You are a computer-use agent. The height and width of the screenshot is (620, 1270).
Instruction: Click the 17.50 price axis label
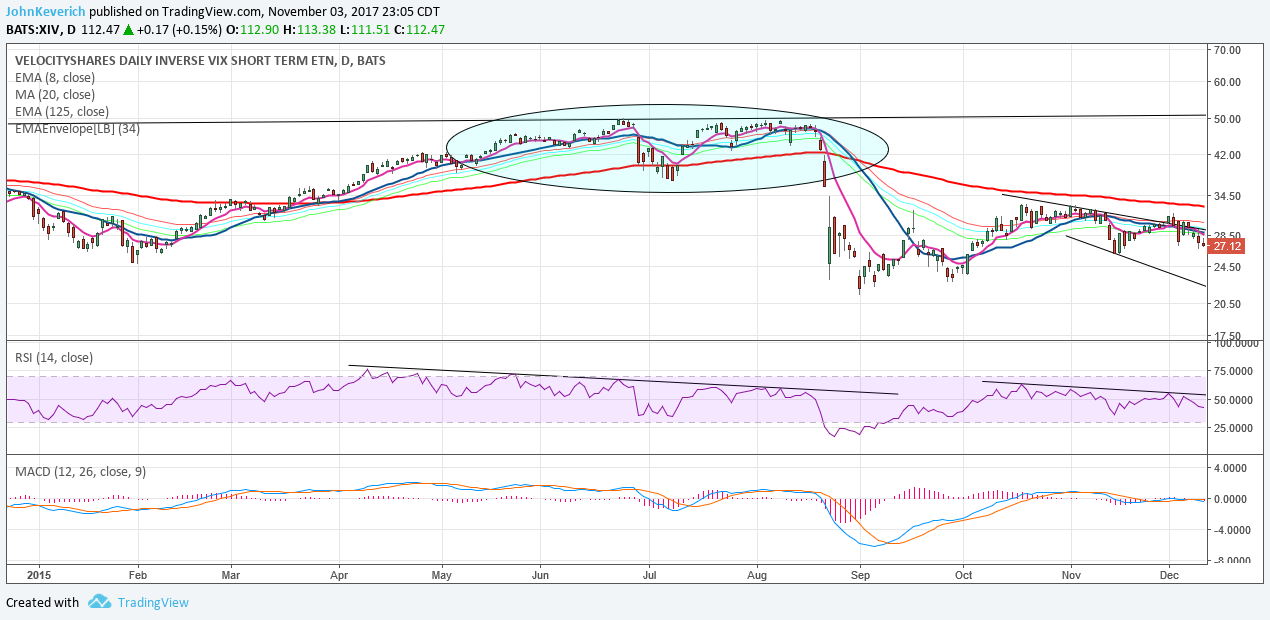pos(1227,336)
